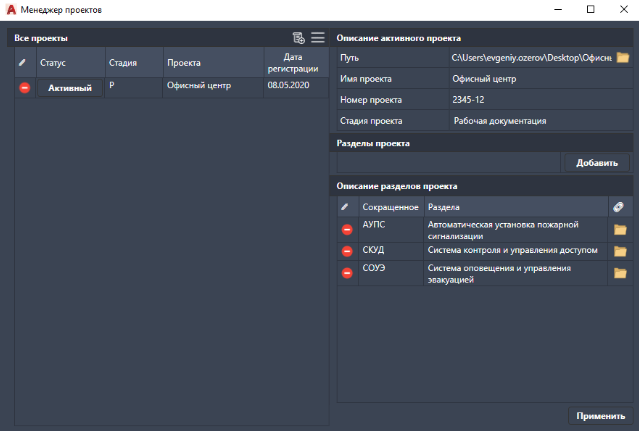Maximize the Менеджер проектов window
639x431 pixels.
pyautogui.click(x=591, y=9)
